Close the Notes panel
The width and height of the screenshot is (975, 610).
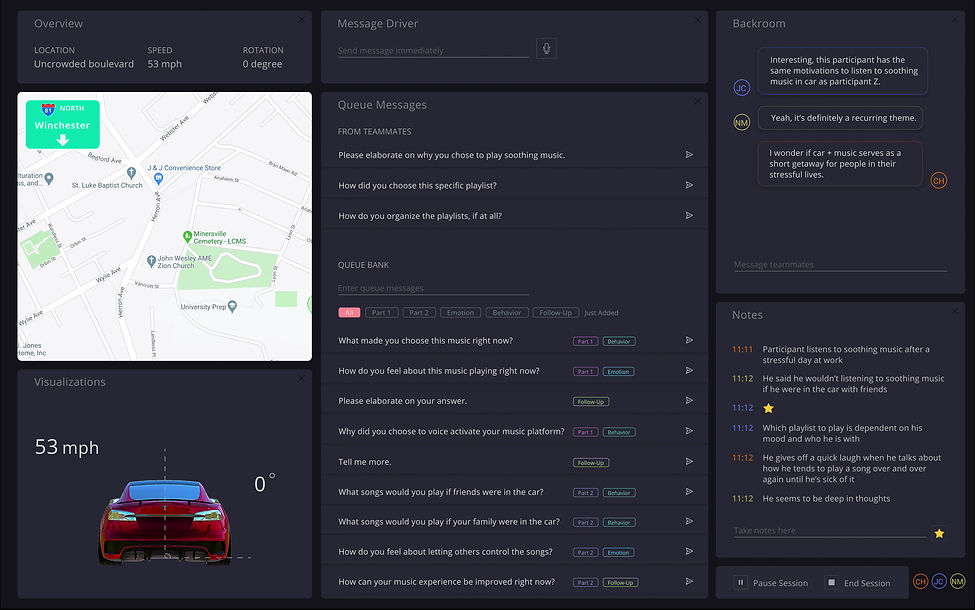(955, 311)
